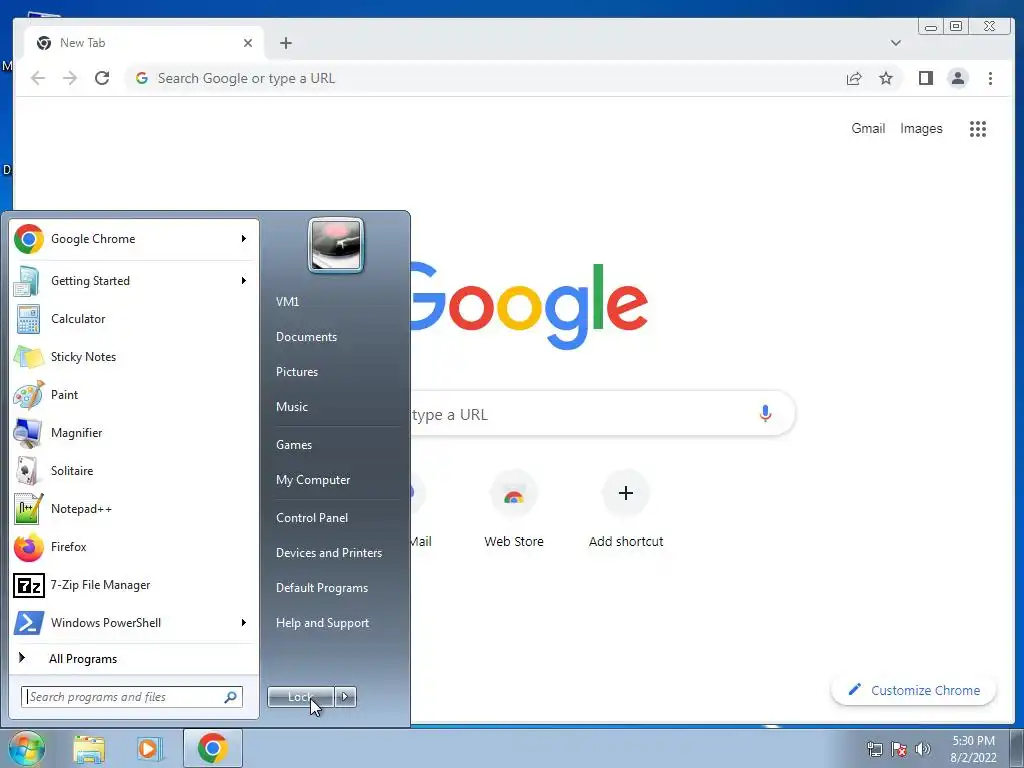Open Music from Start menu
Viewport: 1024px width, 768px height.
tap(291, 407)
